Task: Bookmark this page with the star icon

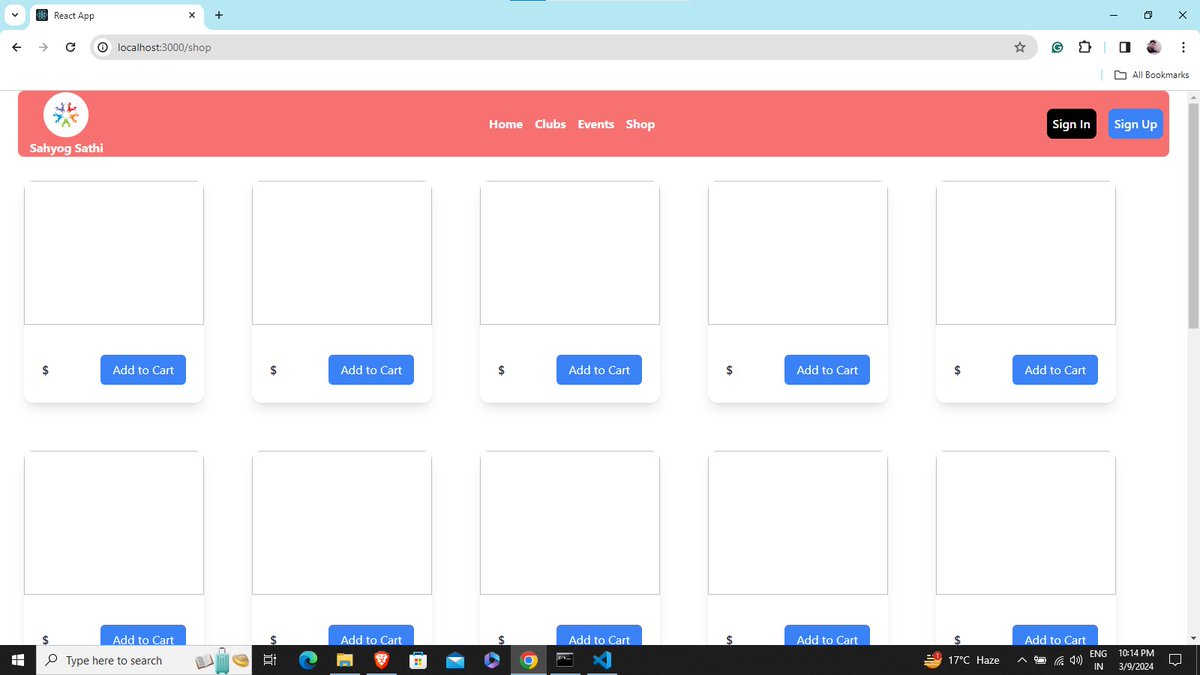Action: click(x=1020, y=47)
